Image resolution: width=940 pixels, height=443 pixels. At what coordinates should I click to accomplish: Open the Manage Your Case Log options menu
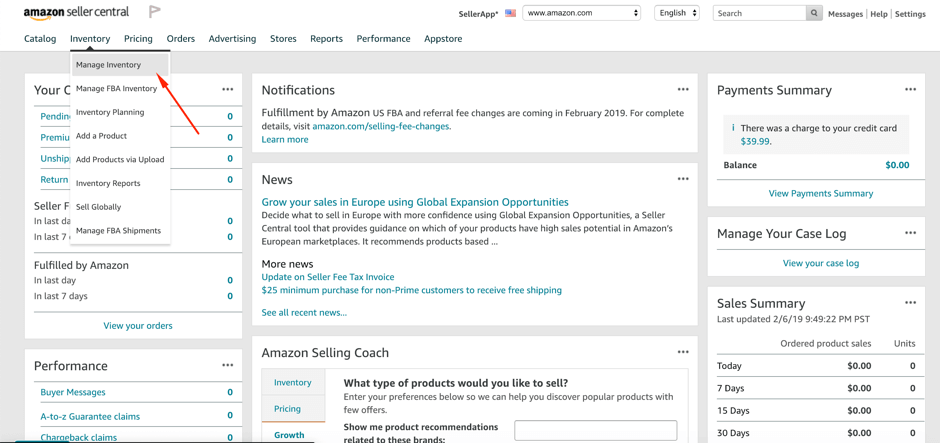911,233
